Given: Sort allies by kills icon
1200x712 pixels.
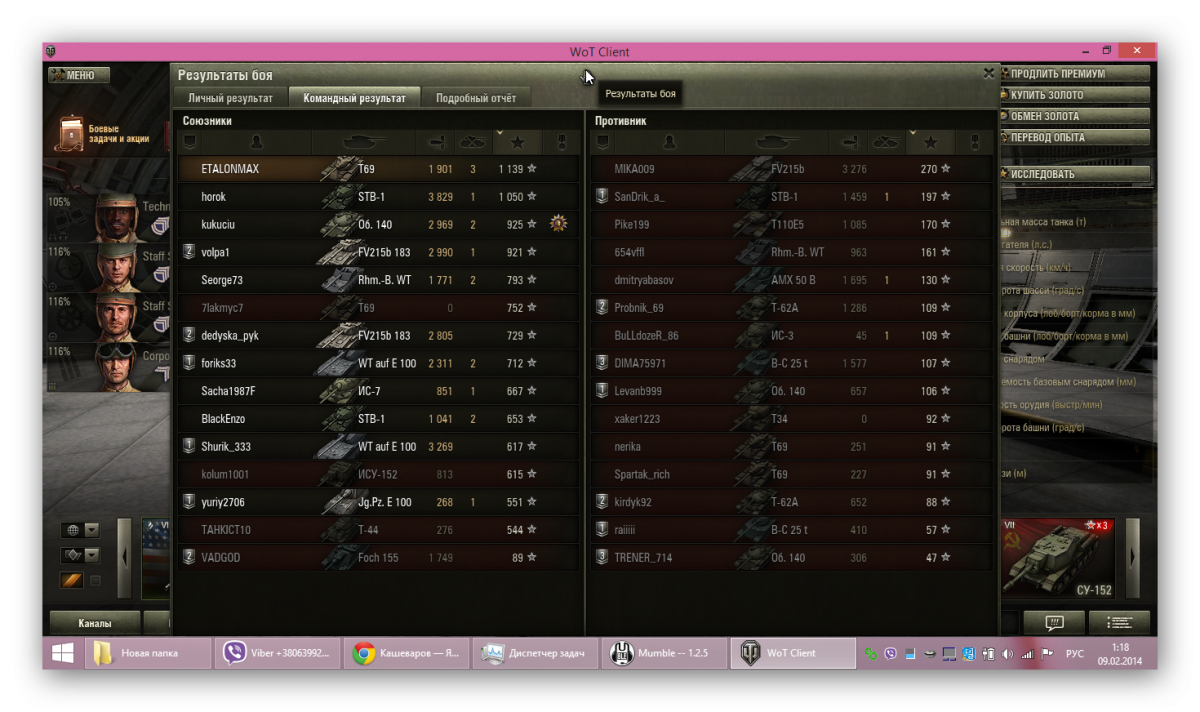Looking at the screenshot, I should pyautogui.click(x=472, y=143).
